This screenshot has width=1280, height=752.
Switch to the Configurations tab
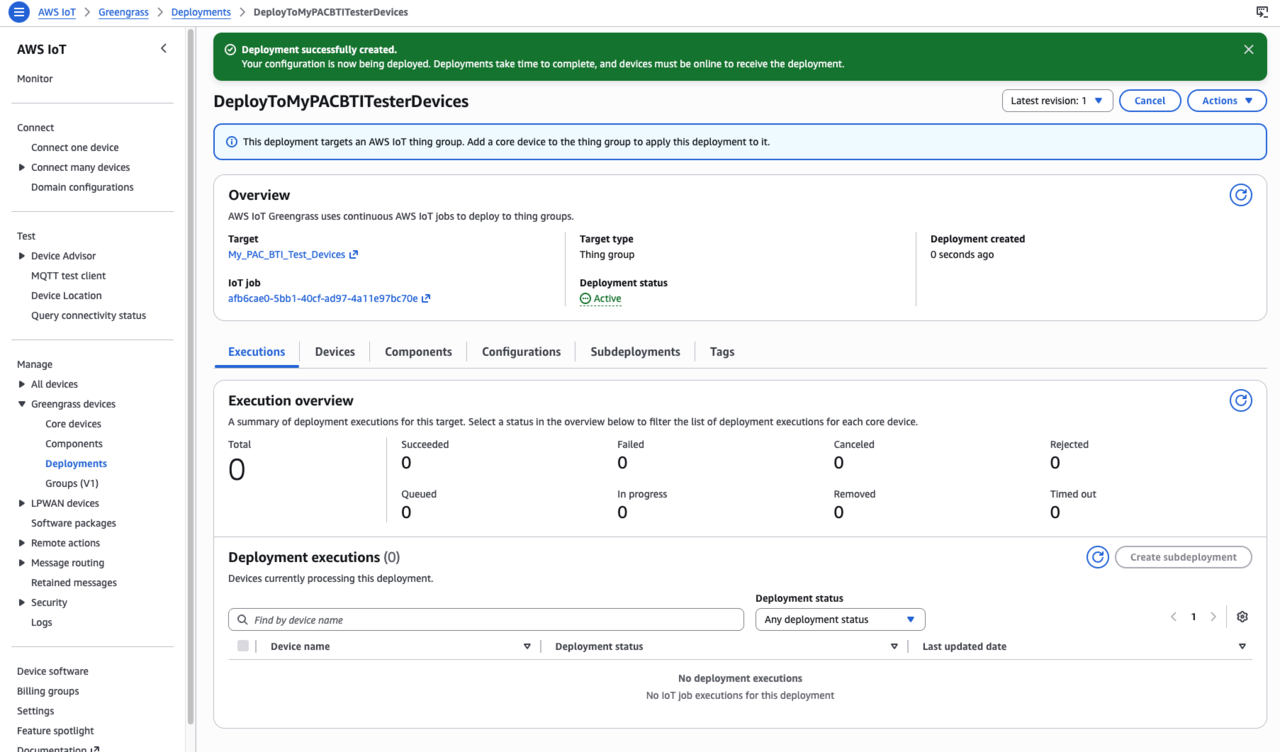pos(521,352)
